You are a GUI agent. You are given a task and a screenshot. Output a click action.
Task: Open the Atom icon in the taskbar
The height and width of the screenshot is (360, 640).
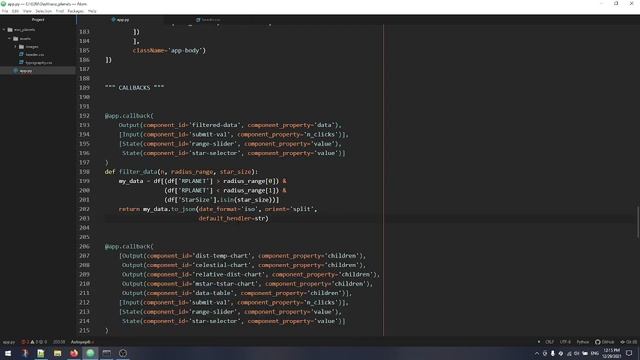[90, 353]
